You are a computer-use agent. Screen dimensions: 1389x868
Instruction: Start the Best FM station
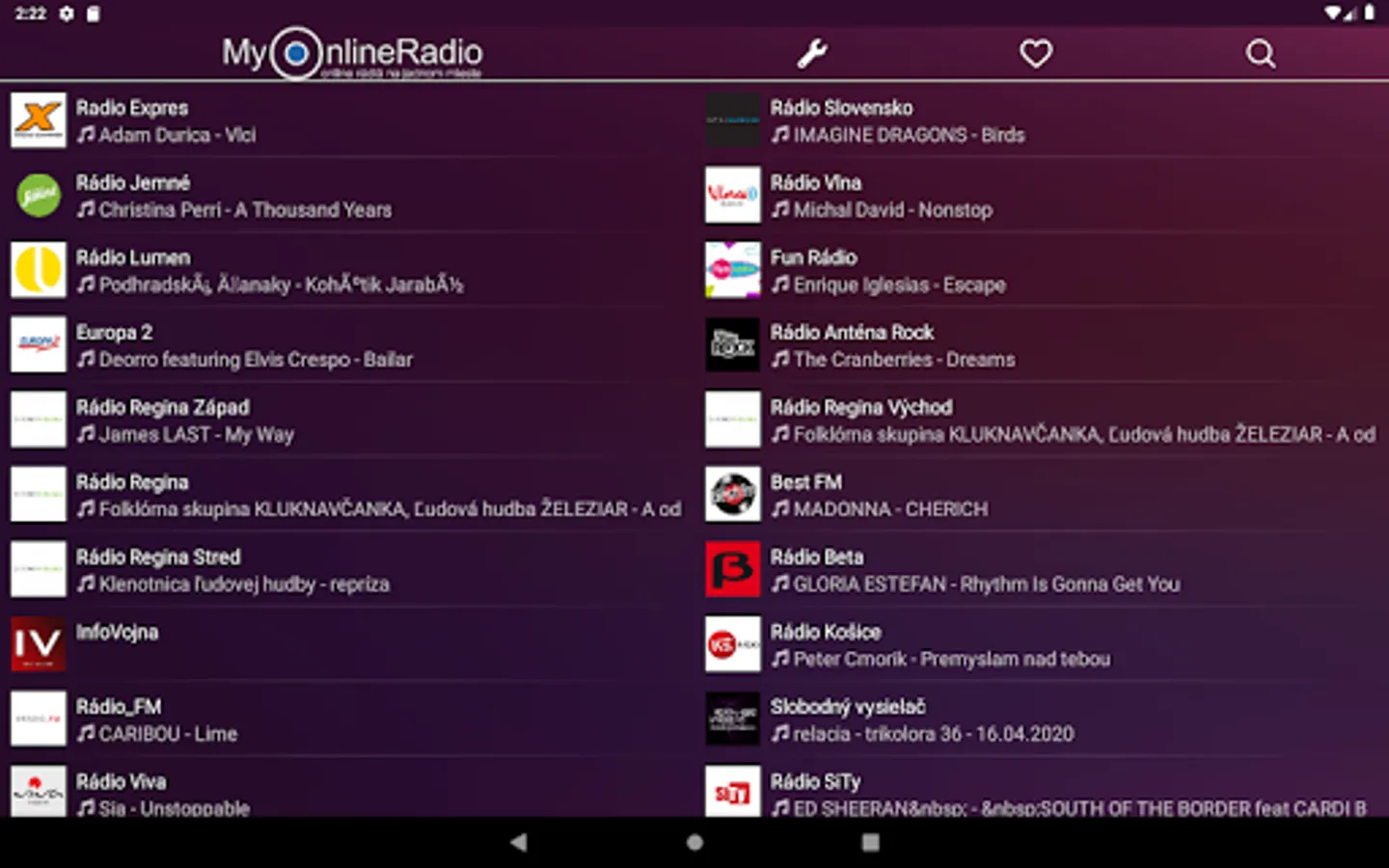(1042, 494)
